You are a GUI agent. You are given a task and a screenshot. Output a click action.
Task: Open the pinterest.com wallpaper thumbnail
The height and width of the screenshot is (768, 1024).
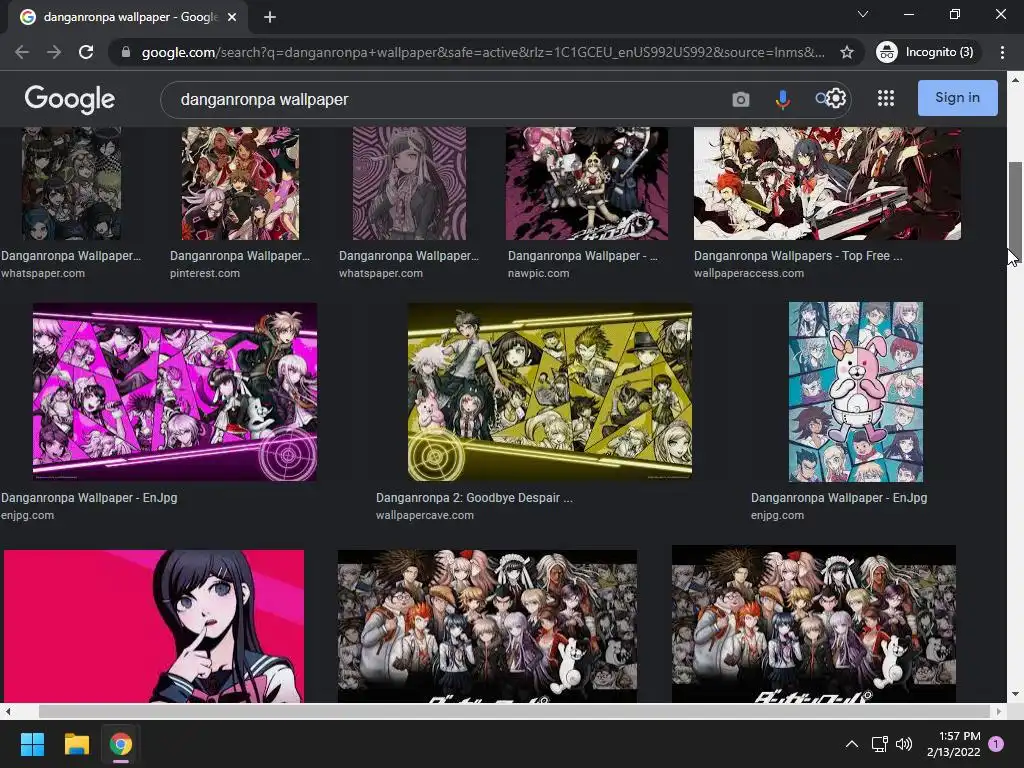click(x=240, y=184)
